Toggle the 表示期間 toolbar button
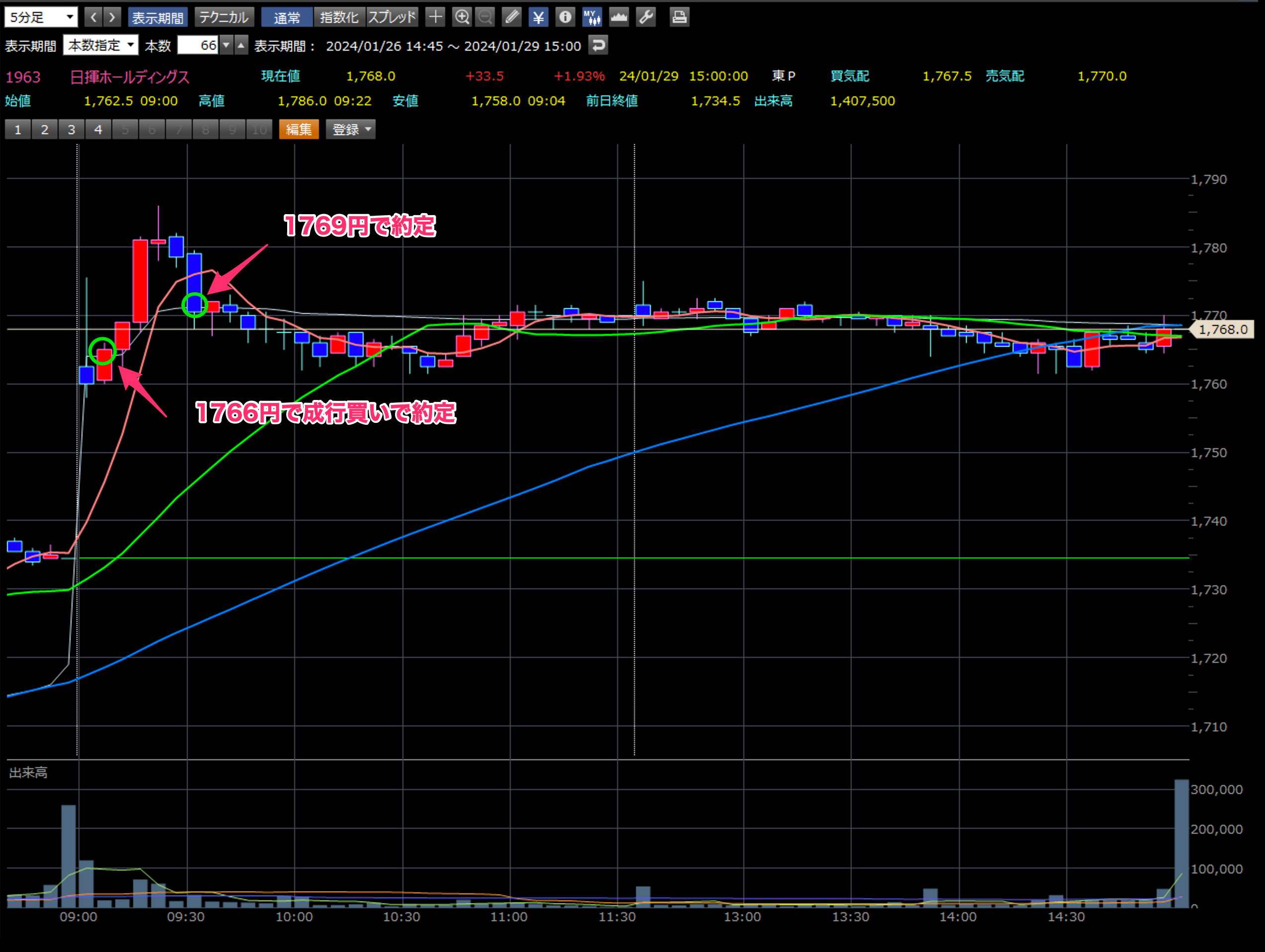This screenshot has height=952, width=1265. pos(158,17)
